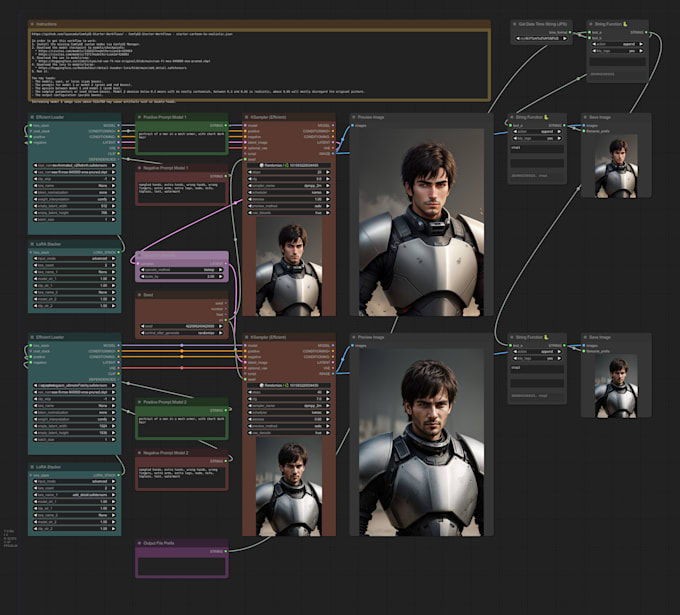The image size is (680, 615).
Task: Click the denoise value bar in the 40-steps KSampler
Action: click(289, 419)
